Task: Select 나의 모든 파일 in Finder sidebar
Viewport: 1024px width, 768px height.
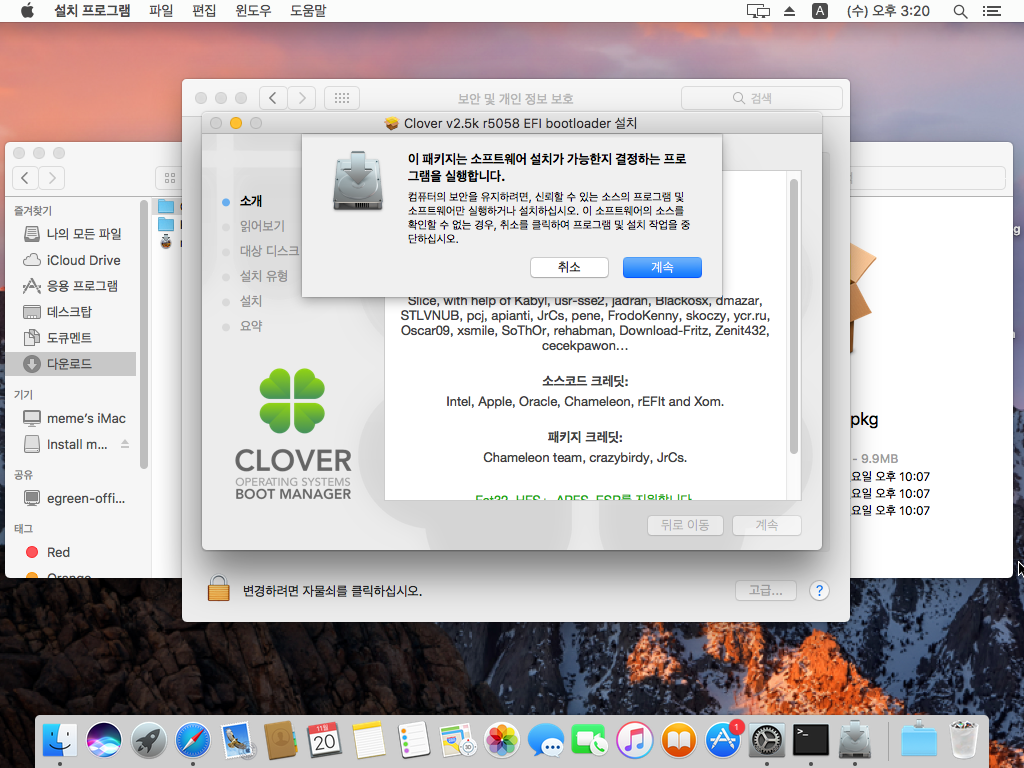Action: tap(72, 233)
